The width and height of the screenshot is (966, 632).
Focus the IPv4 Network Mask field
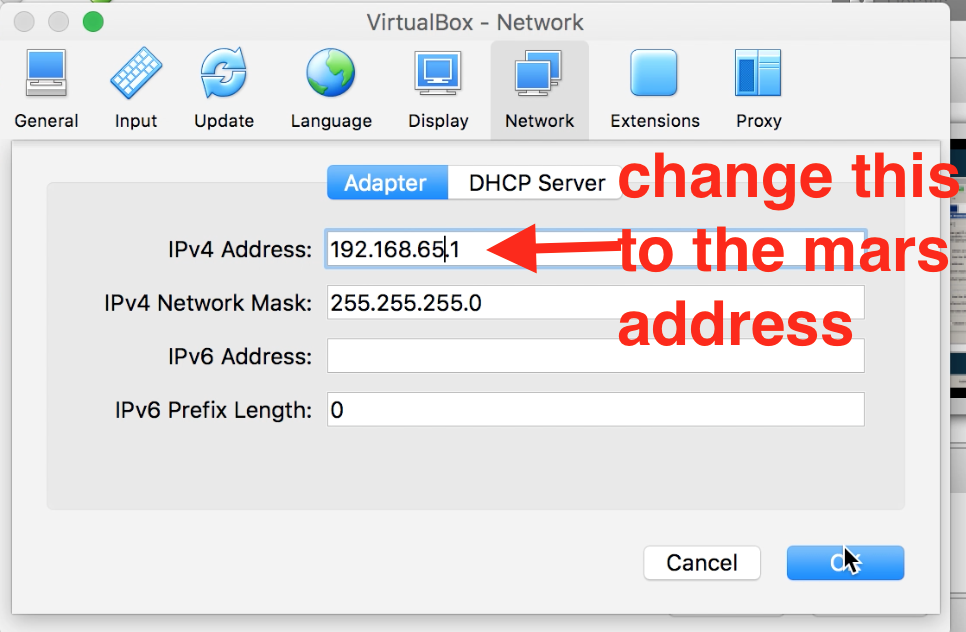(595, 302)
